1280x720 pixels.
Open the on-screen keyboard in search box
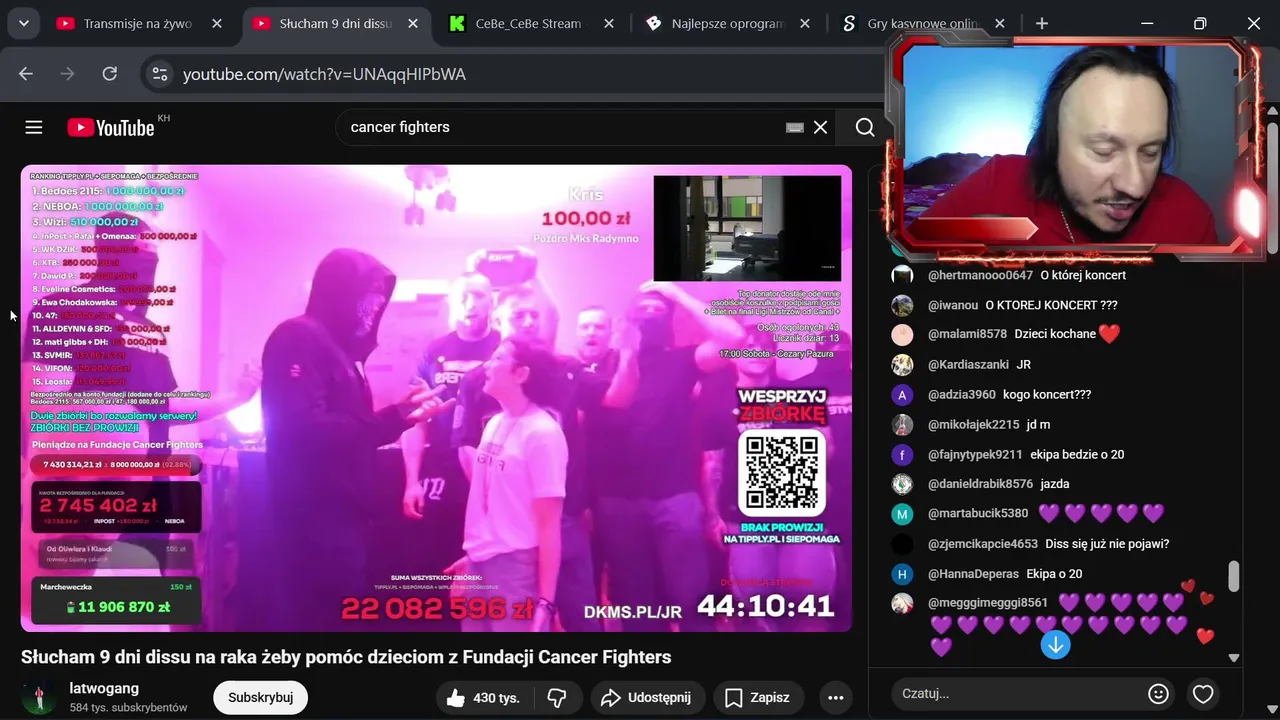795,127
